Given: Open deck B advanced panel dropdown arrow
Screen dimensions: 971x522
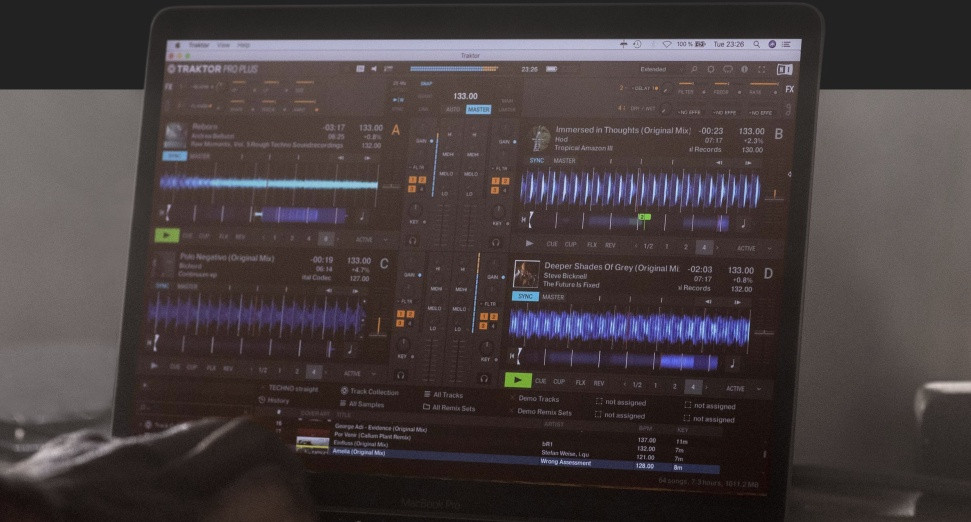Looking at the screenshot, I should tap(770, 249).
